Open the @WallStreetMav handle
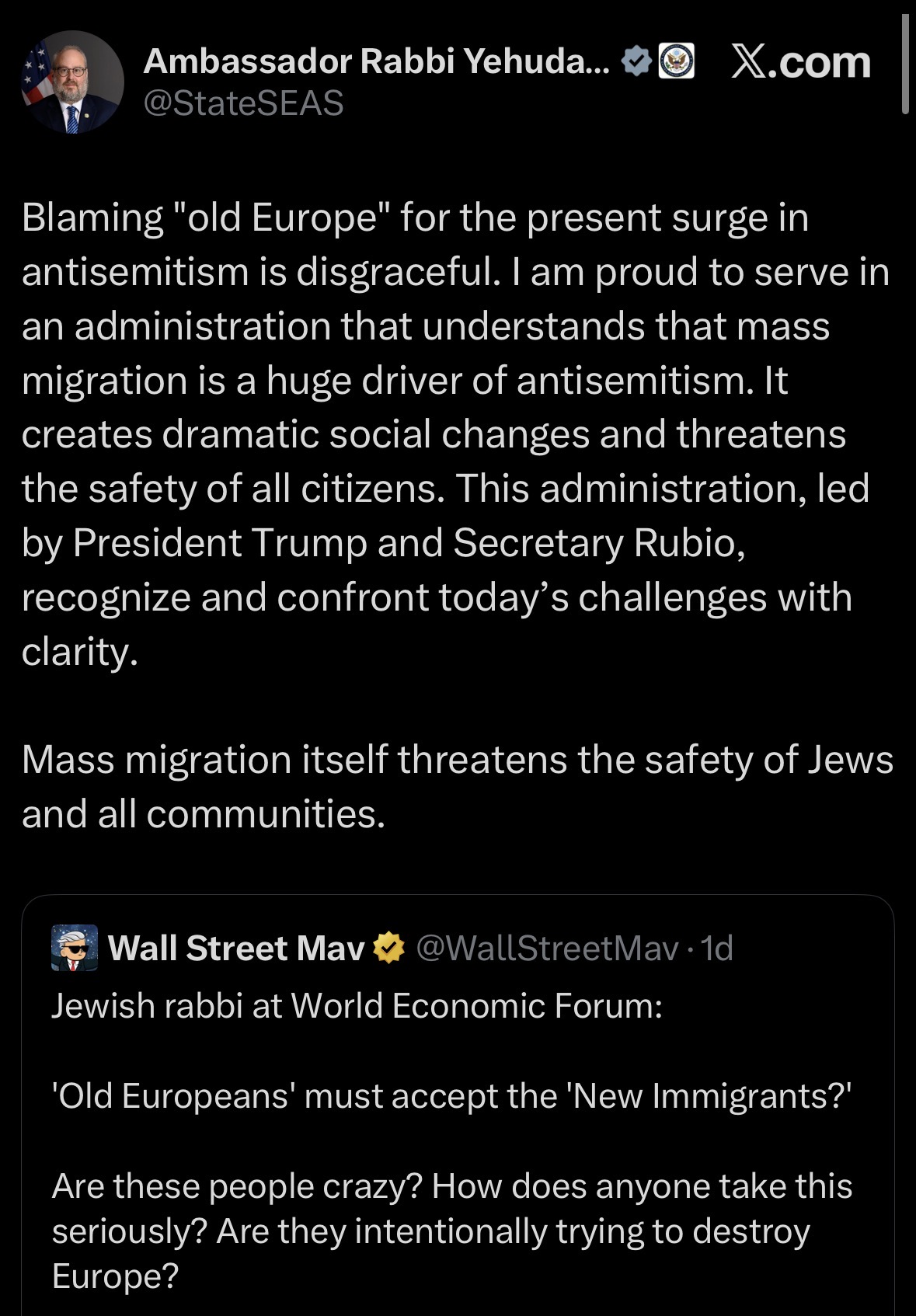Viewport: 916px width, 1316px height. tap(547, 948)
